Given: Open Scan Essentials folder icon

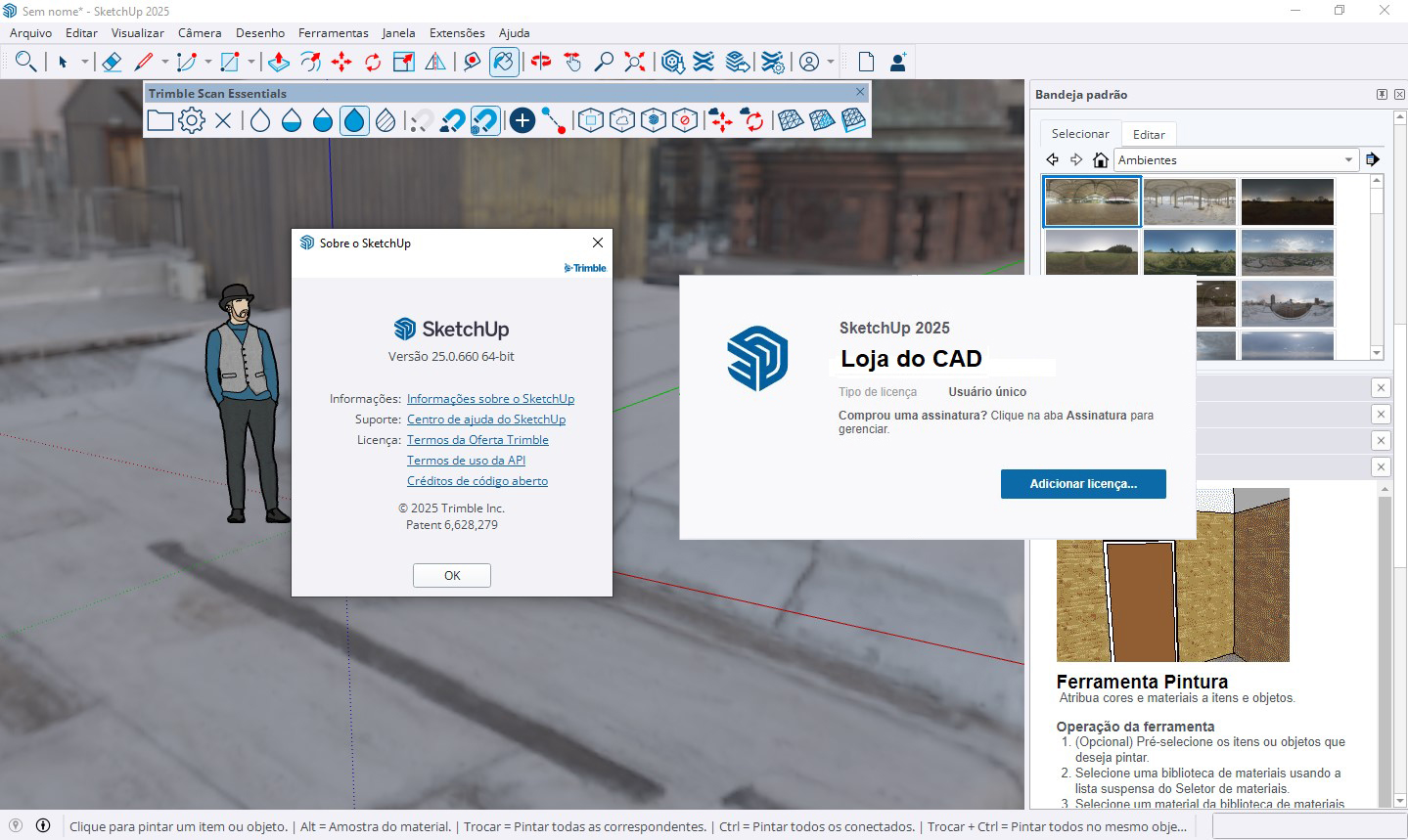Looking at the screenshot, I should [160, 120].
